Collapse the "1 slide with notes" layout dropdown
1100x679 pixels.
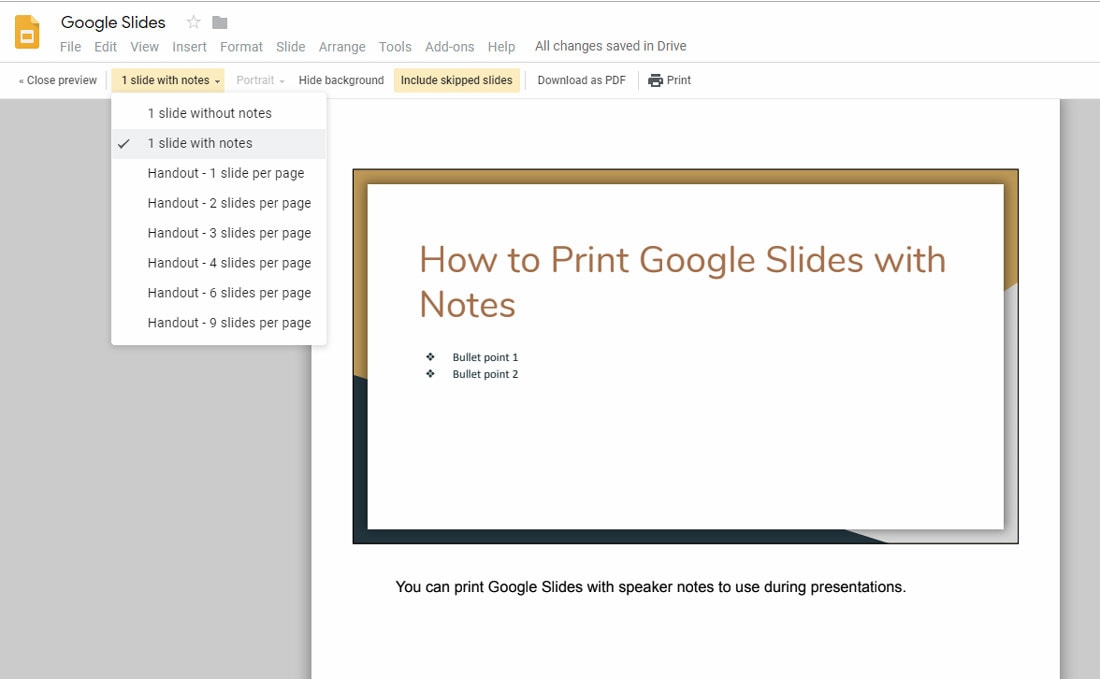tap(168, 80)
